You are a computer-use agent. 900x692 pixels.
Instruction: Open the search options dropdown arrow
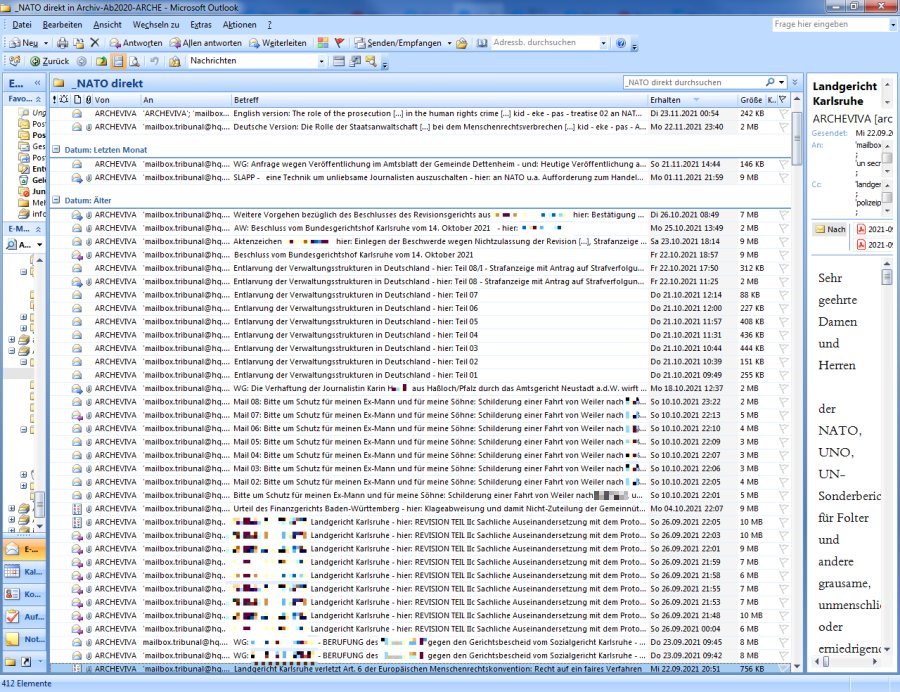coord(781,82)
